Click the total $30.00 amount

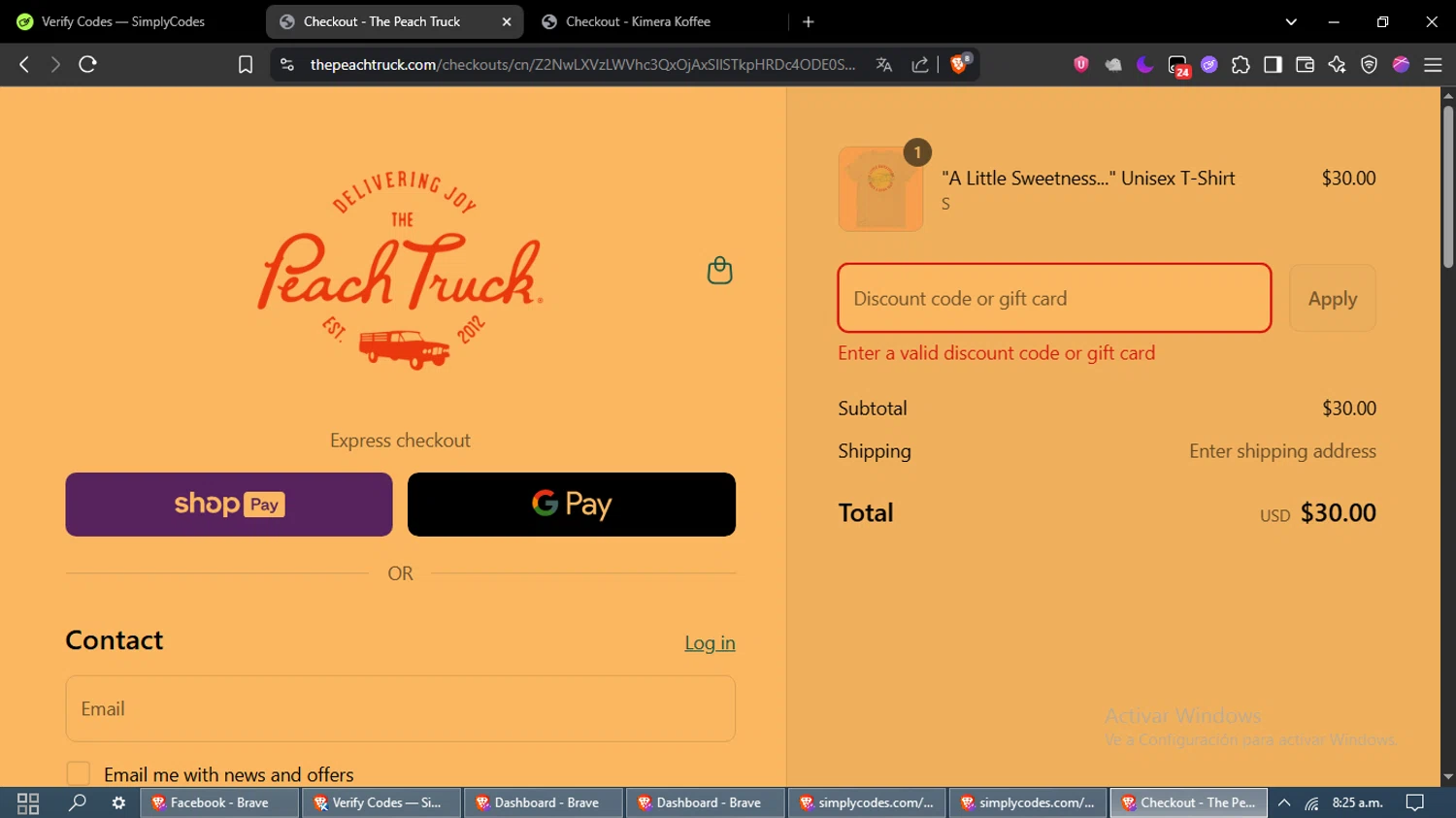pos(1338,512)
